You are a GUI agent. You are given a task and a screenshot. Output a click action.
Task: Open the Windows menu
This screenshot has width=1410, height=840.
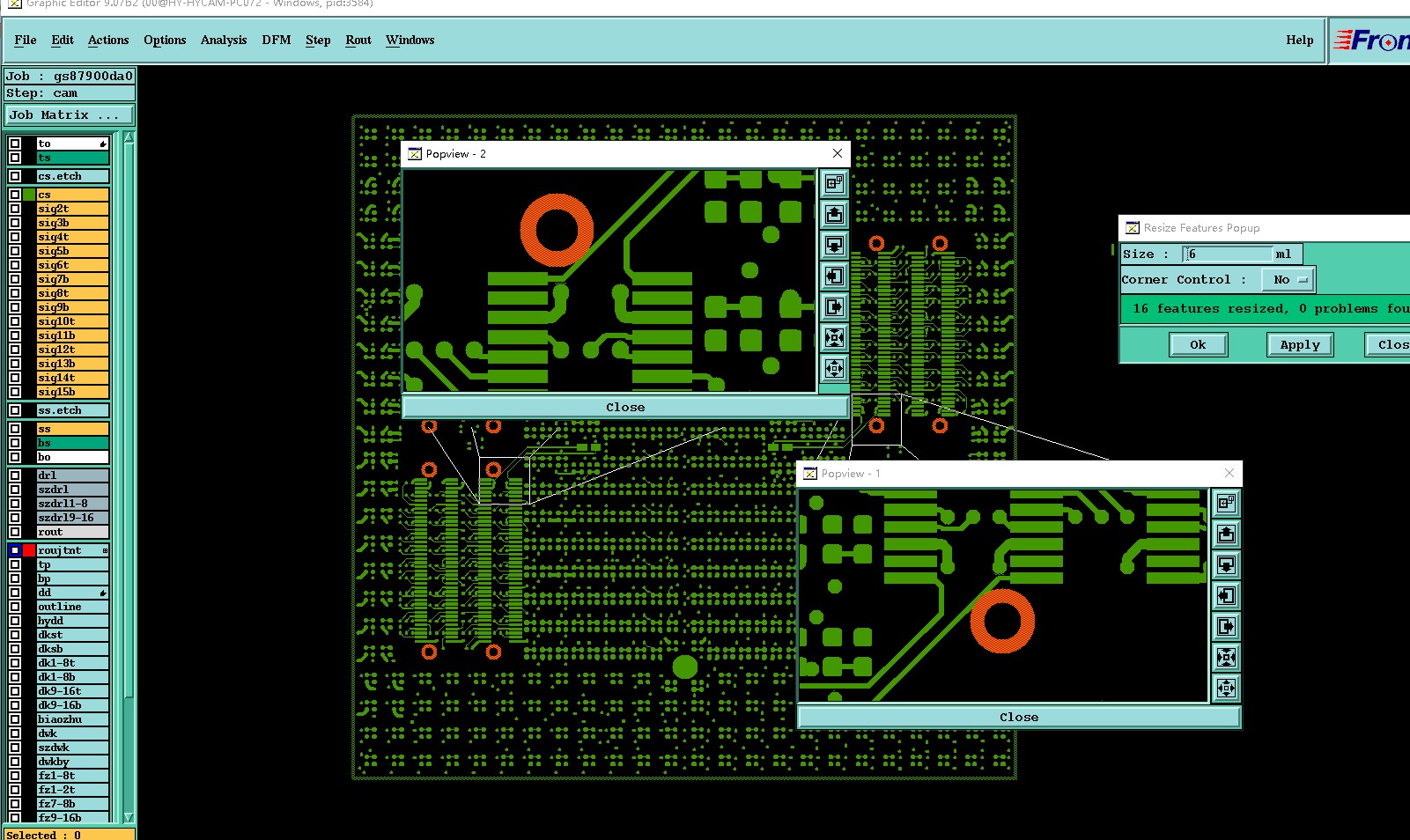click(x=410, y=41)
